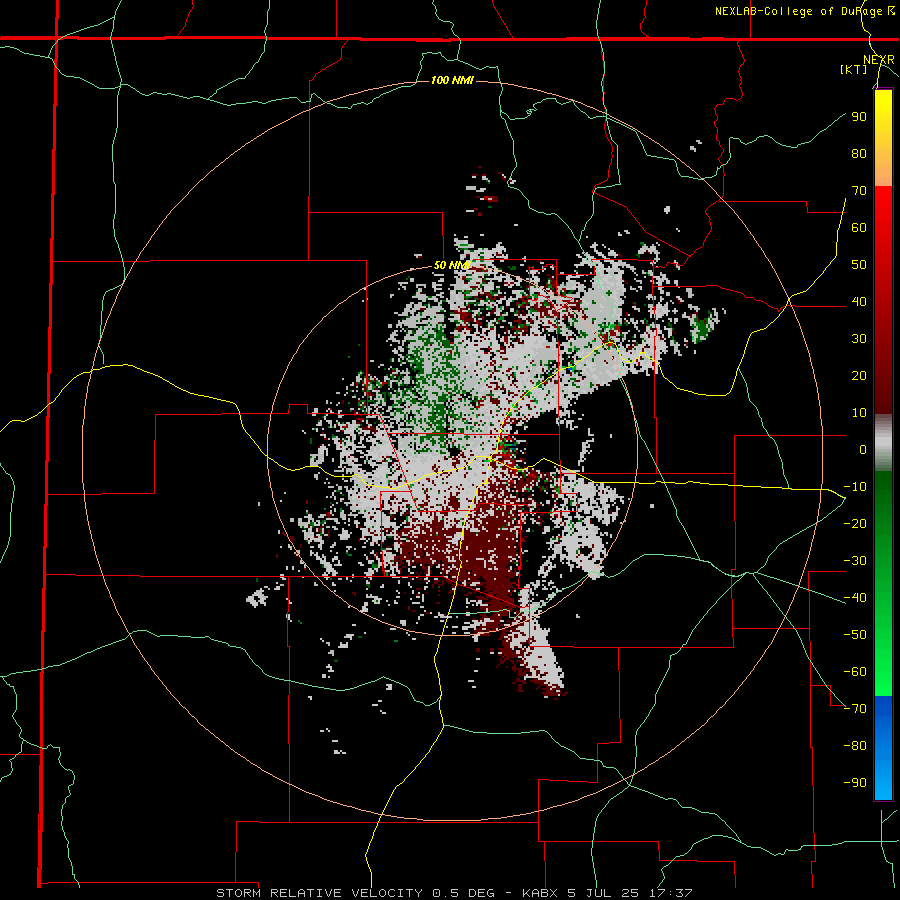Viewport: 900px width, 900px height.
Task: Click the gray zero-velocity segment of the color bar
Action: [x=883, y=443]
